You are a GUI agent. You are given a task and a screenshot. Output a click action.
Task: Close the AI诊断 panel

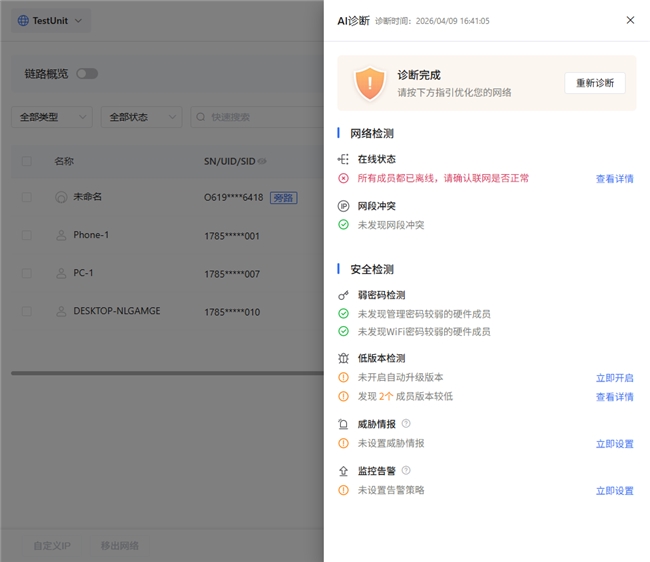coord(629,20)
